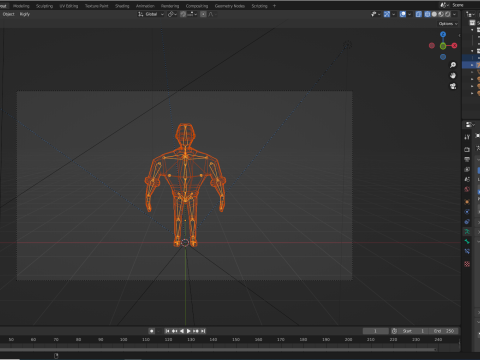Open the Armature data properties tab
Image resolution: width=480 pixels, height=360 pixels.
(467, 231)
